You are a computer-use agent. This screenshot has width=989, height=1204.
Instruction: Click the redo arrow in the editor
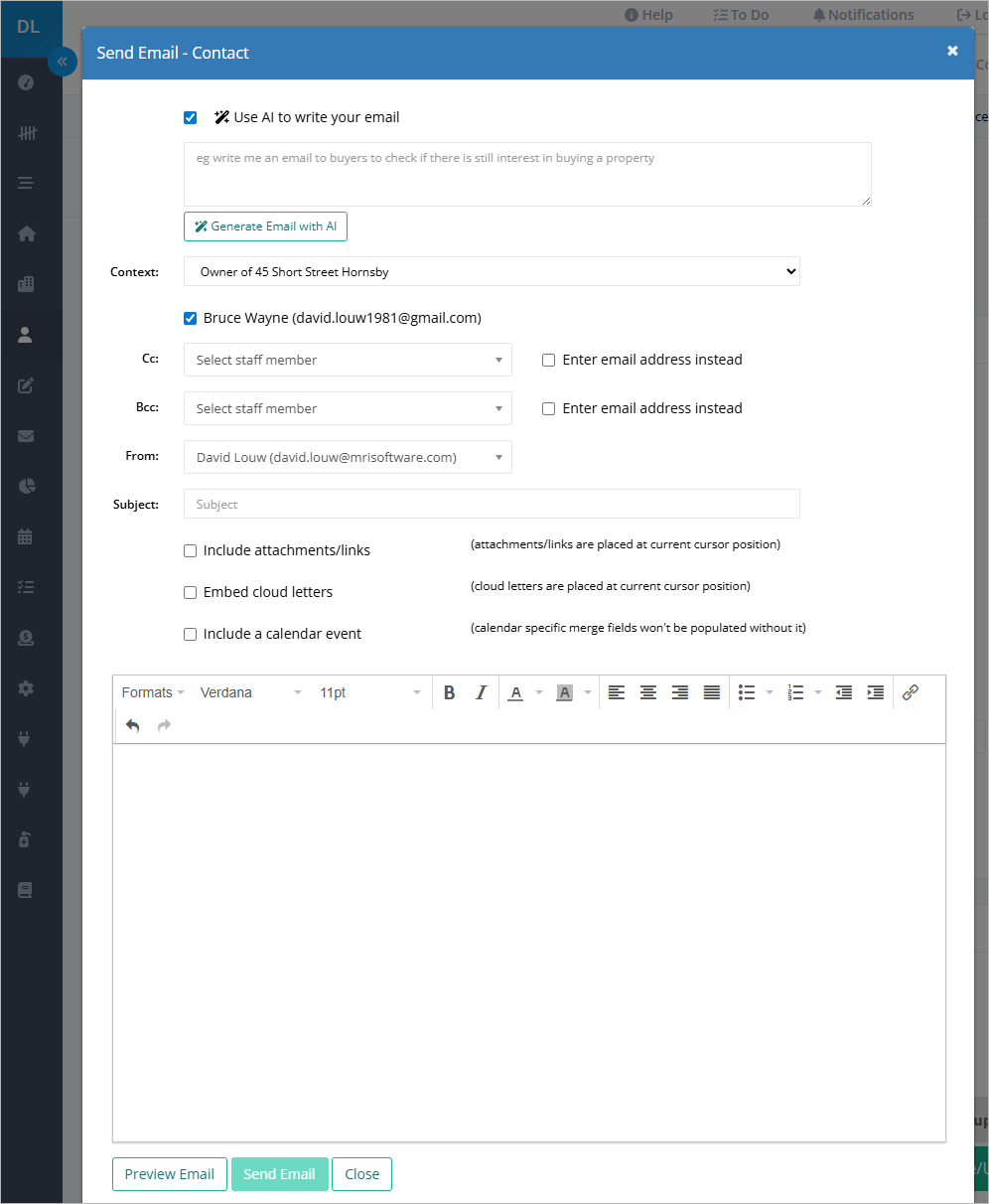(x=165, y=726)
